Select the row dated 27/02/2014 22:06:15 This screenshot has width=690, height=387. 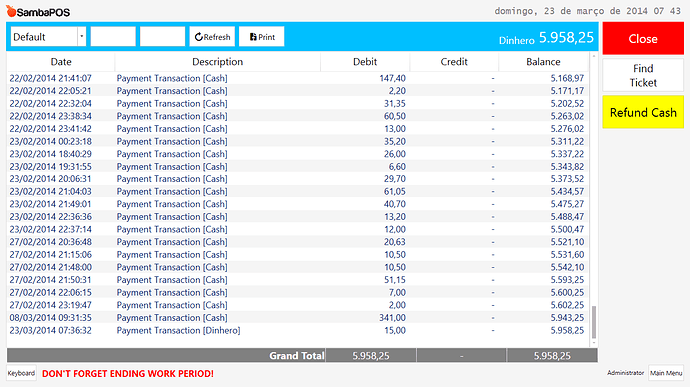pos(297,292)
